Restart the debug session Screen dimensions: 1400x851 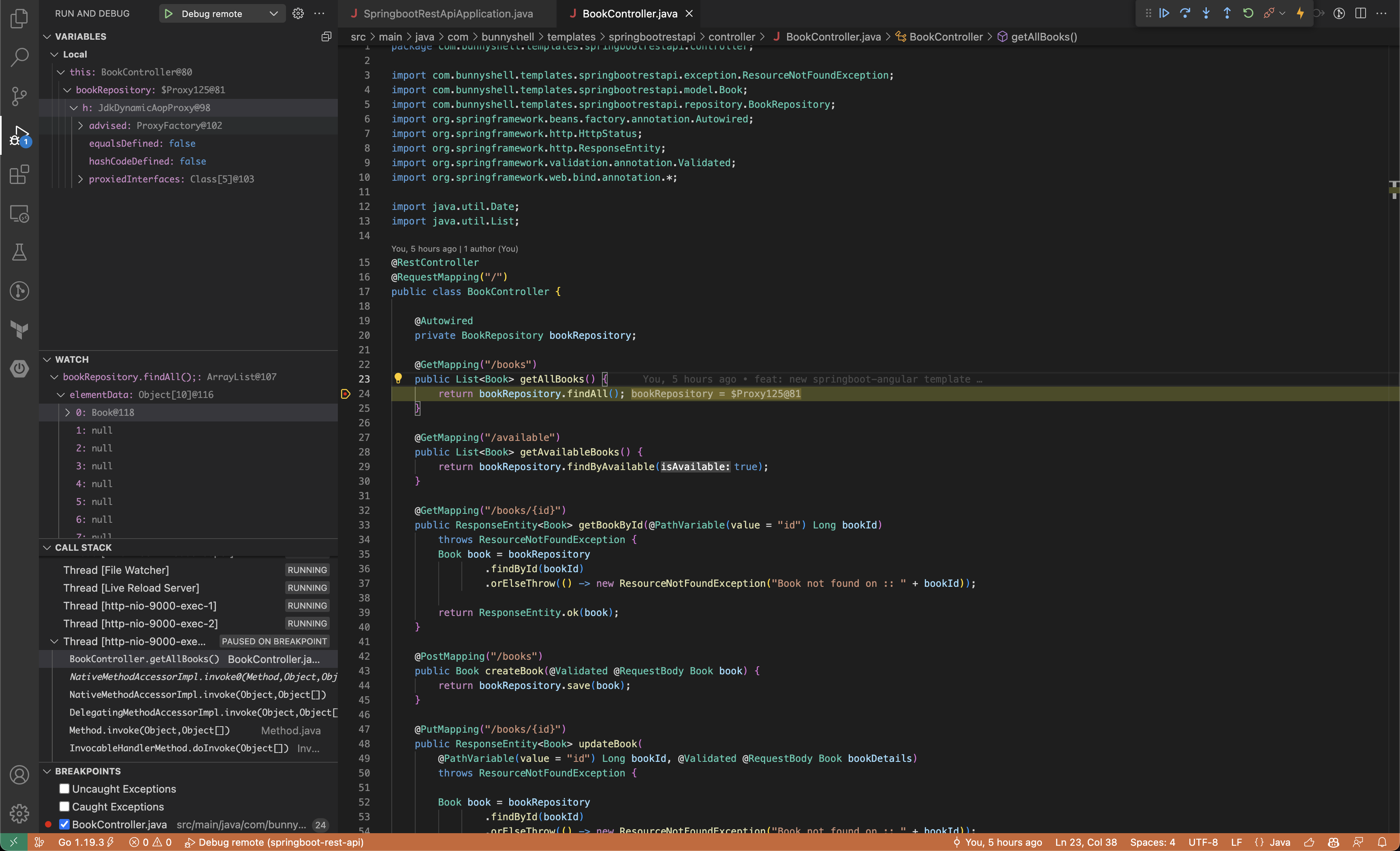point(1248,13)
